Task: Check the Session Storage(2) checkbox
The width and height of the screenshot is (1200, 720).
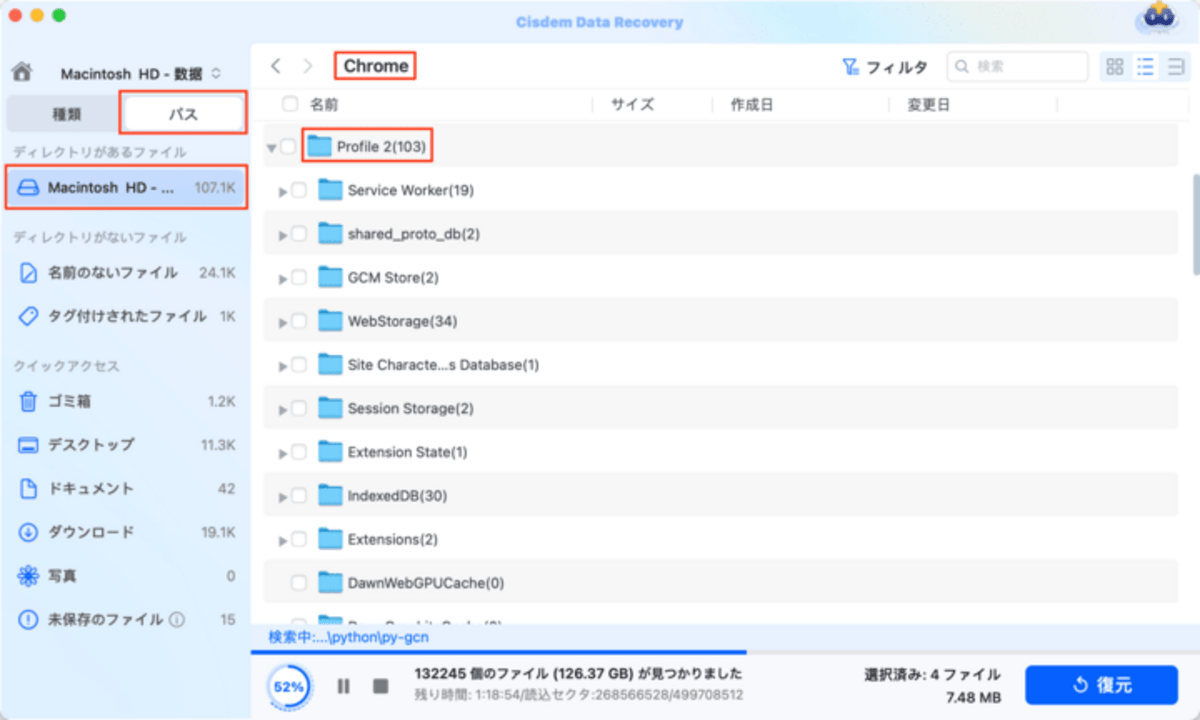Action: click(x=299, y=409)
